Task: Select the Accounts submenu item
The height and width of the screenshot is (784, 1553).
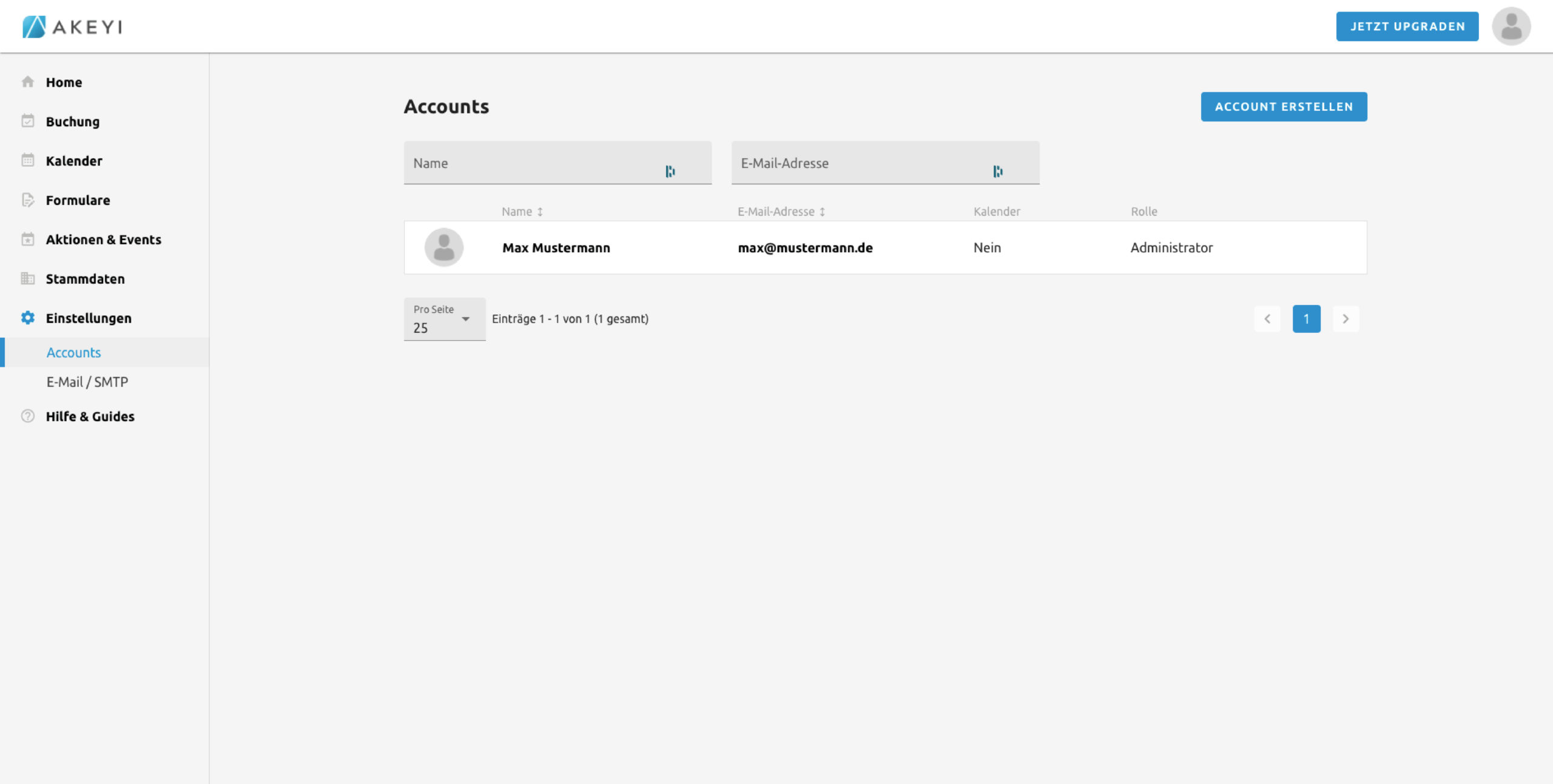Action: pos(73,353)
